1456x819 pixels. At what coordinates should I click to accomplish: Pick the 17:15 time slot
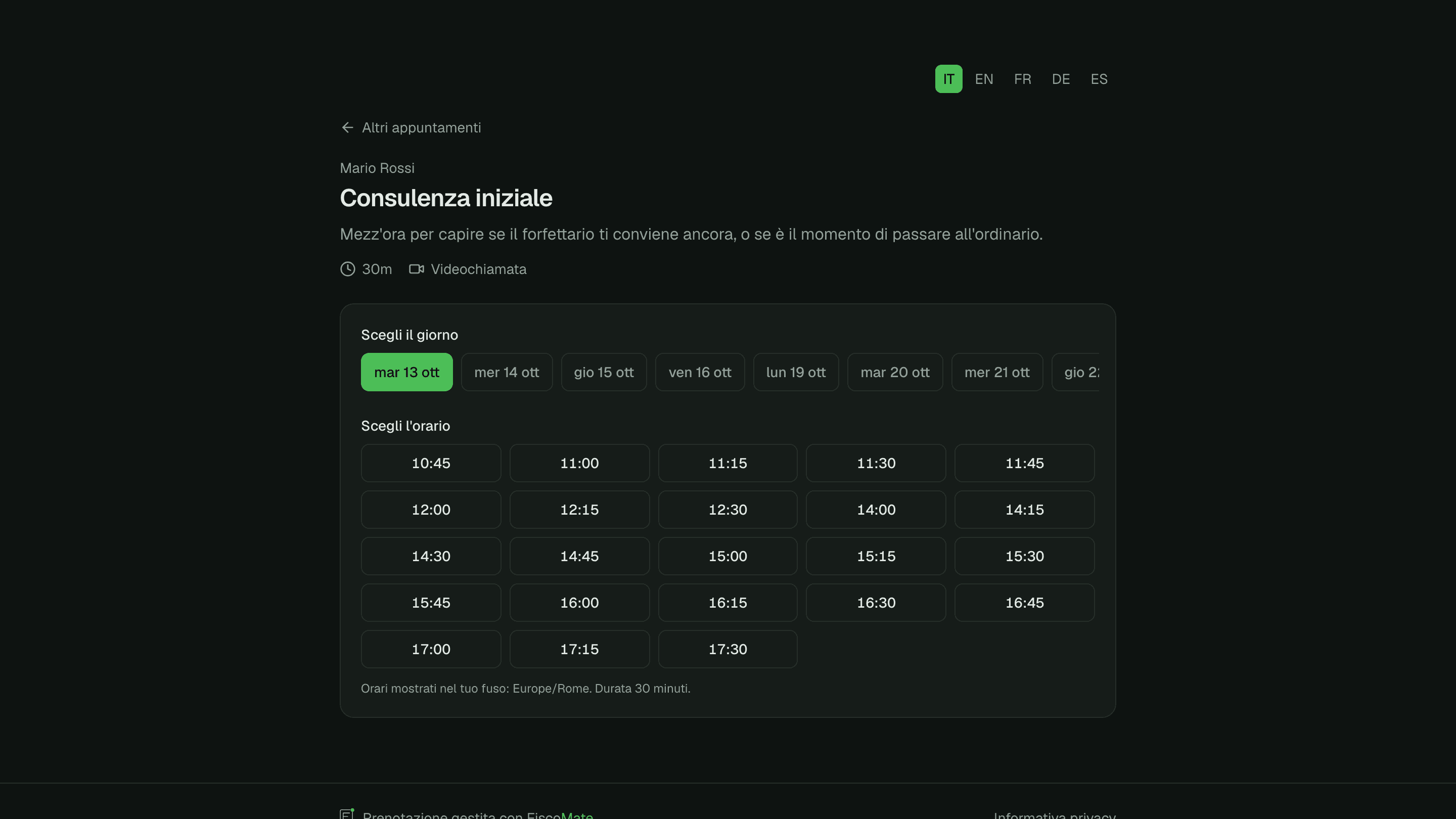579,649
